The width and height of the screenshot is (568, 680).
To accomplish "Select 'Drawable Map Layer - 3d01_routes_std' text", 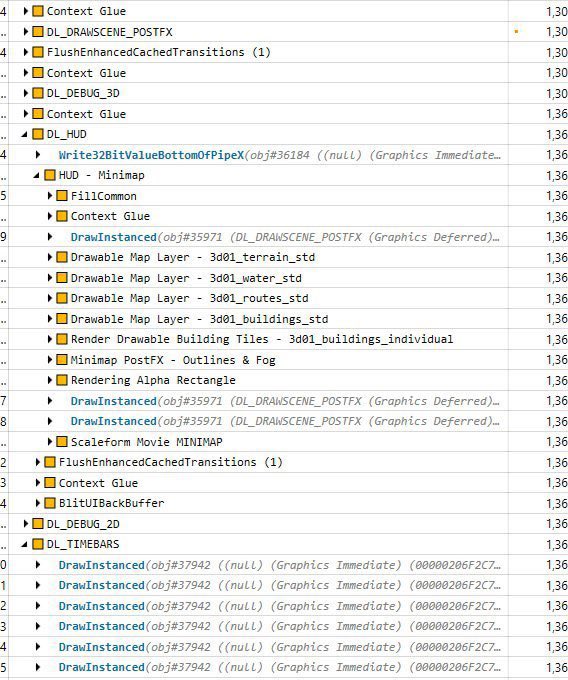I will click(189, 299).
